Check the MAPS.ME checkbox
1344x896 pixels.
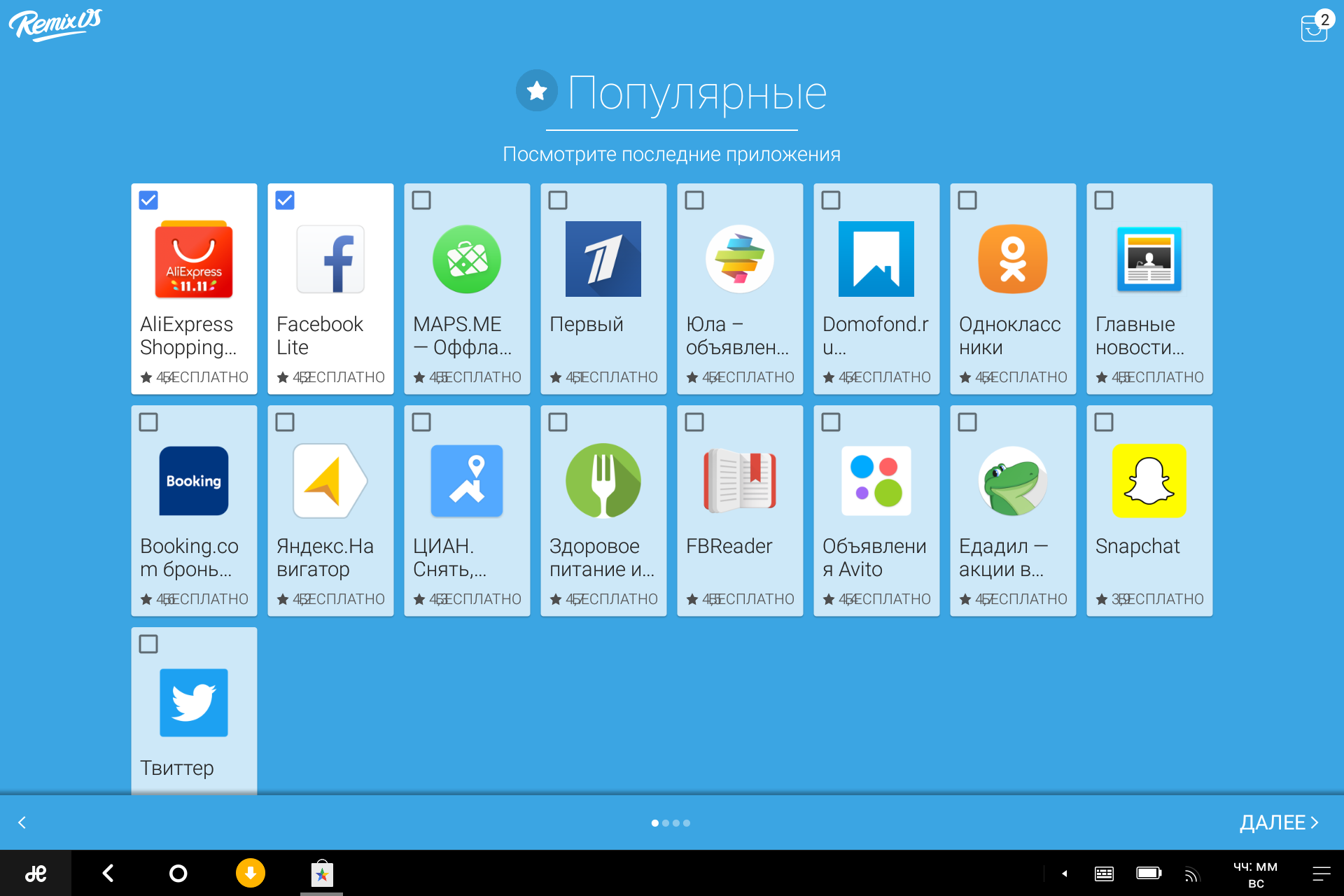point(421,200)
